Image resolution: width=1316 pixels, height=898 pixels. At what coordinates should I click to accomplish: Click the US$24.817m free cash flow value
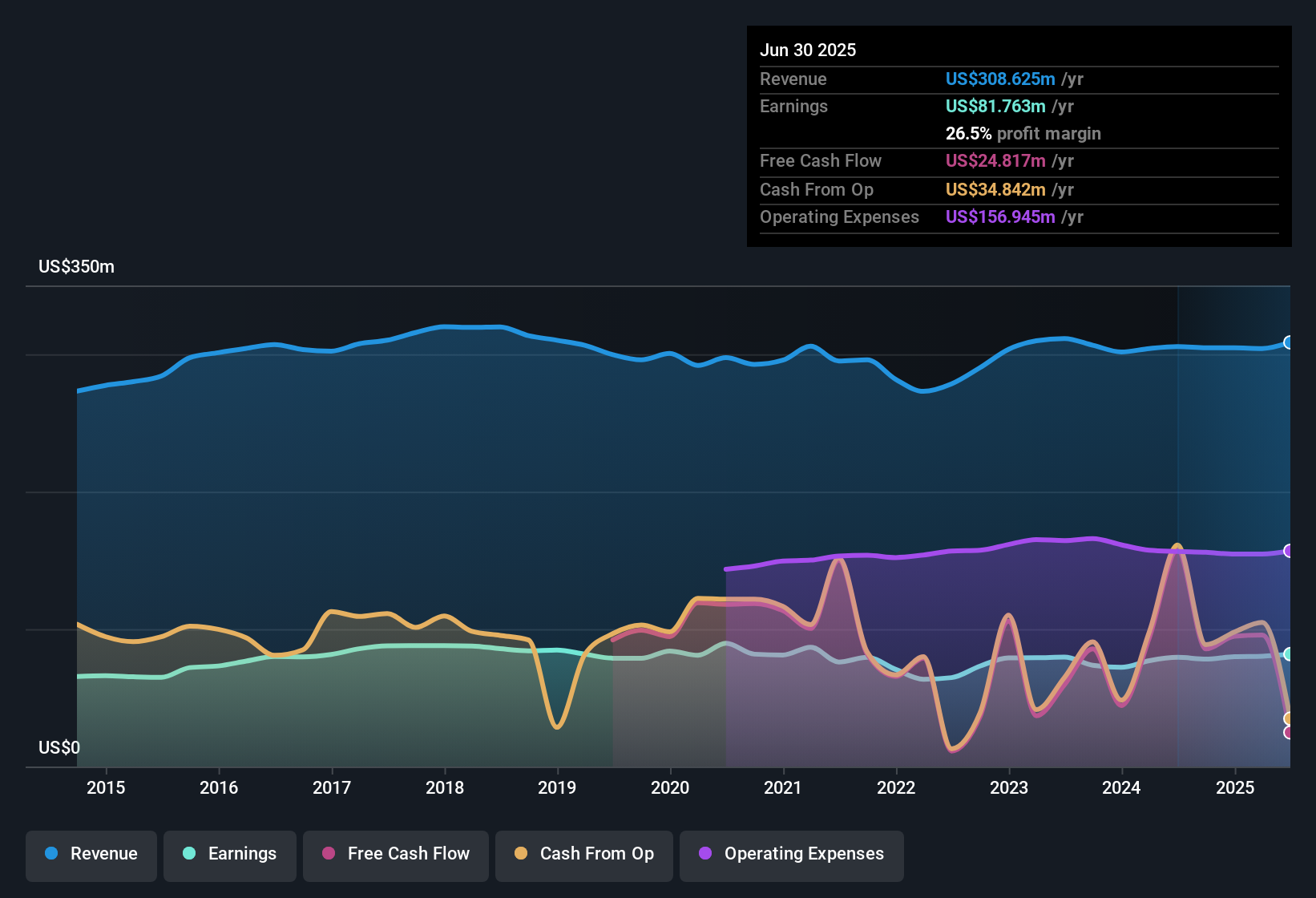(x=995, y=161)
